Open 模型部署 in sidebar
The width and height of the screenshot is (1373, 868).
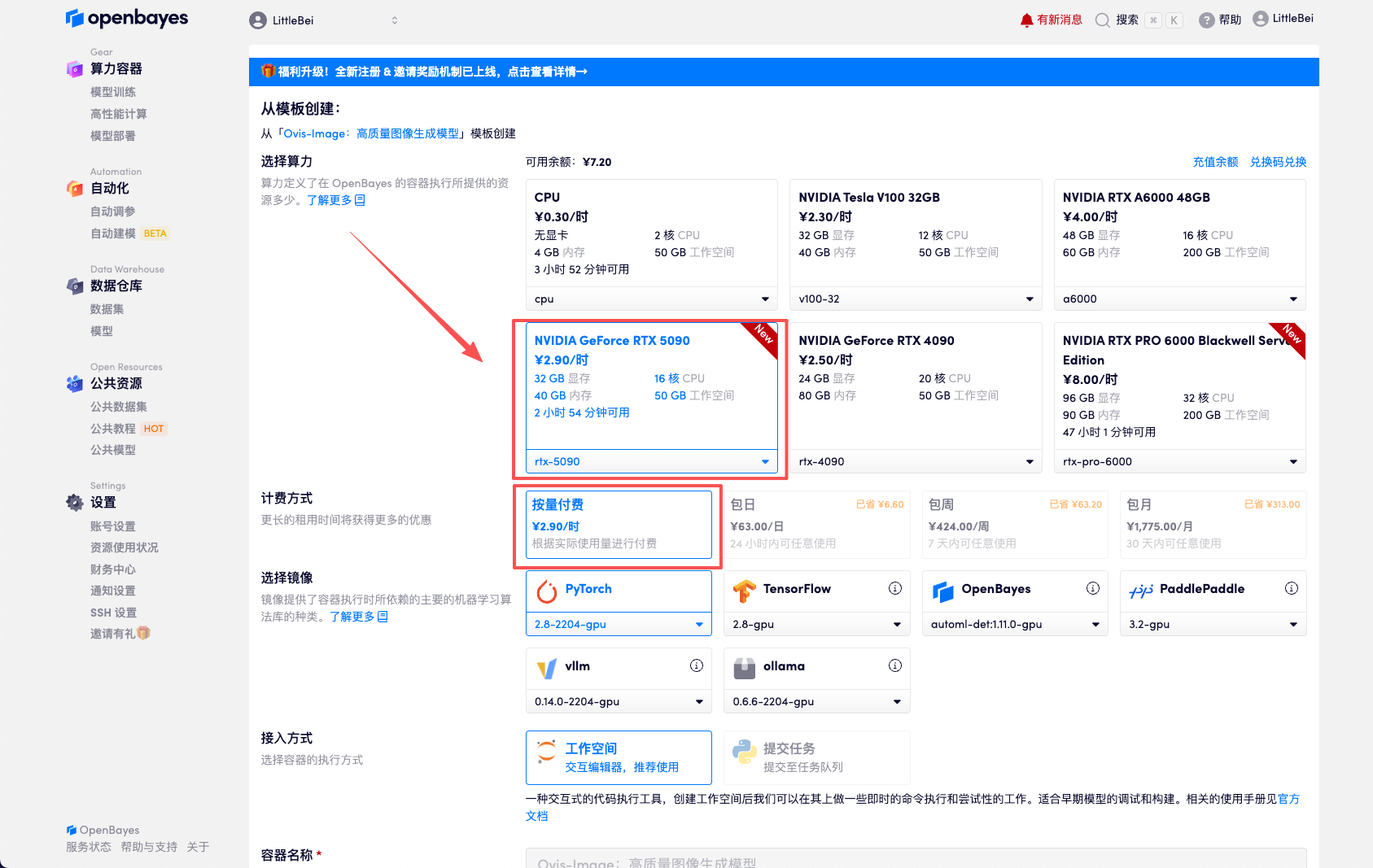click(113, 136)
